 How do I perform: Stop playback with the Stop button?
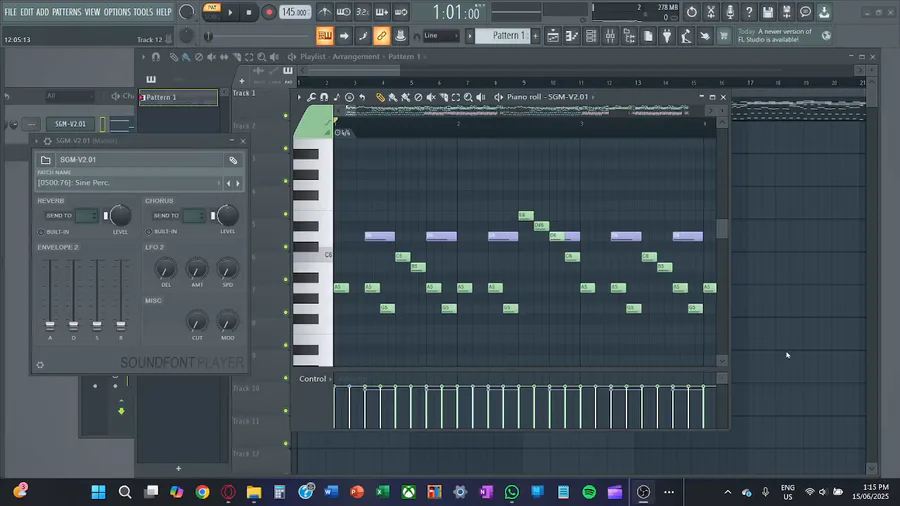[249, 12]
